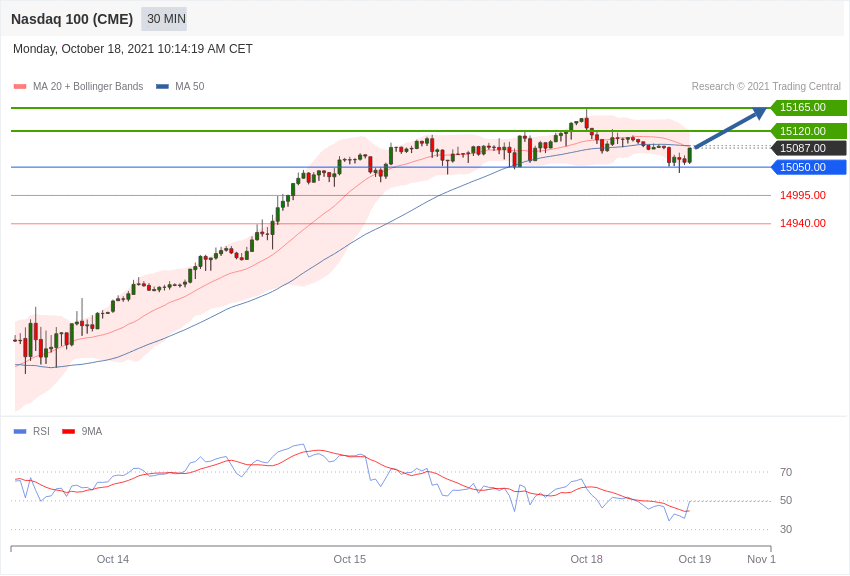Click the Oct 18 date axis label
Image resolution: width=850 pixels, height=576 pixels.
coord(587,559)
